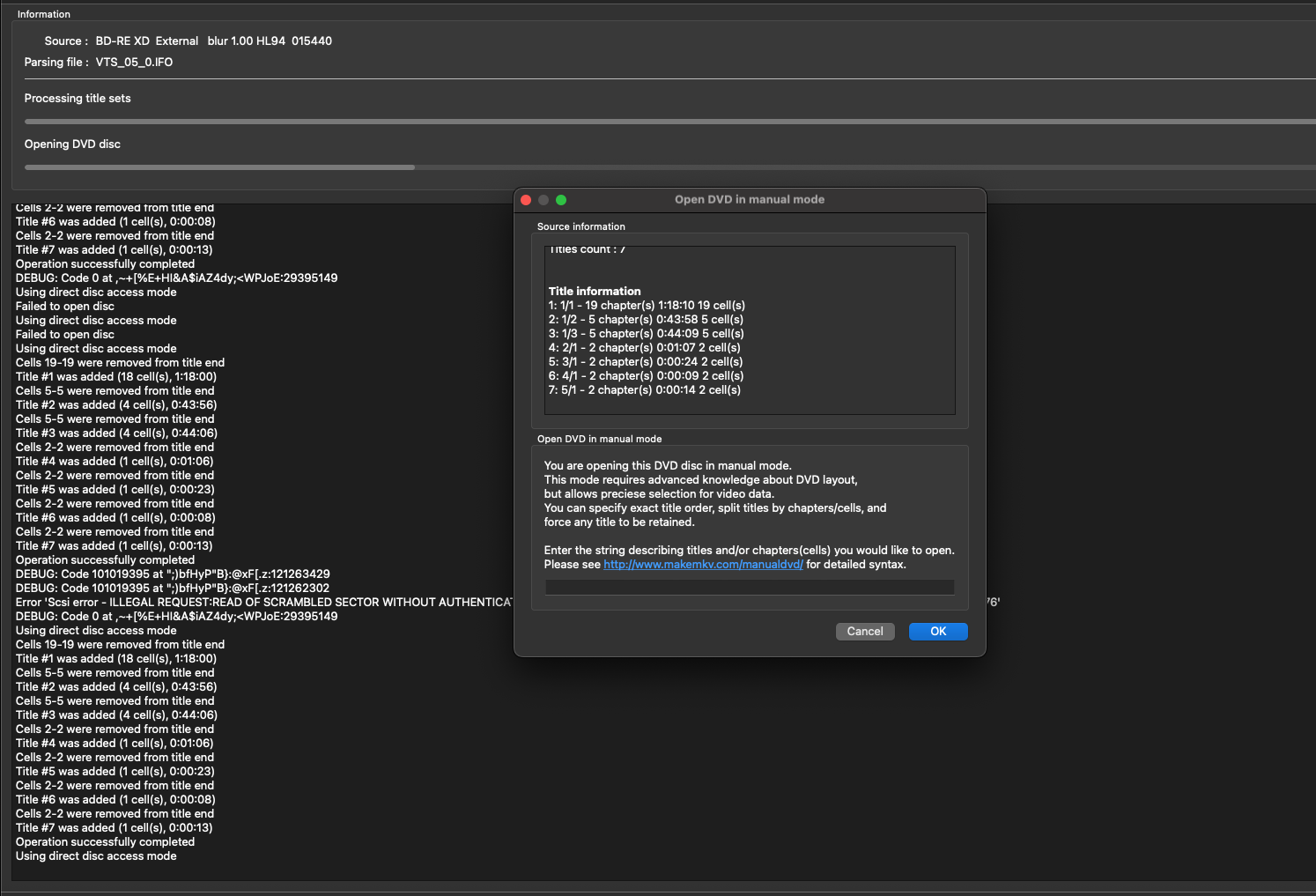Viewport: 1316px width, 896px height.
Task: Select title 4 line showing 0:01:07
Action: (x=644, y=348)
